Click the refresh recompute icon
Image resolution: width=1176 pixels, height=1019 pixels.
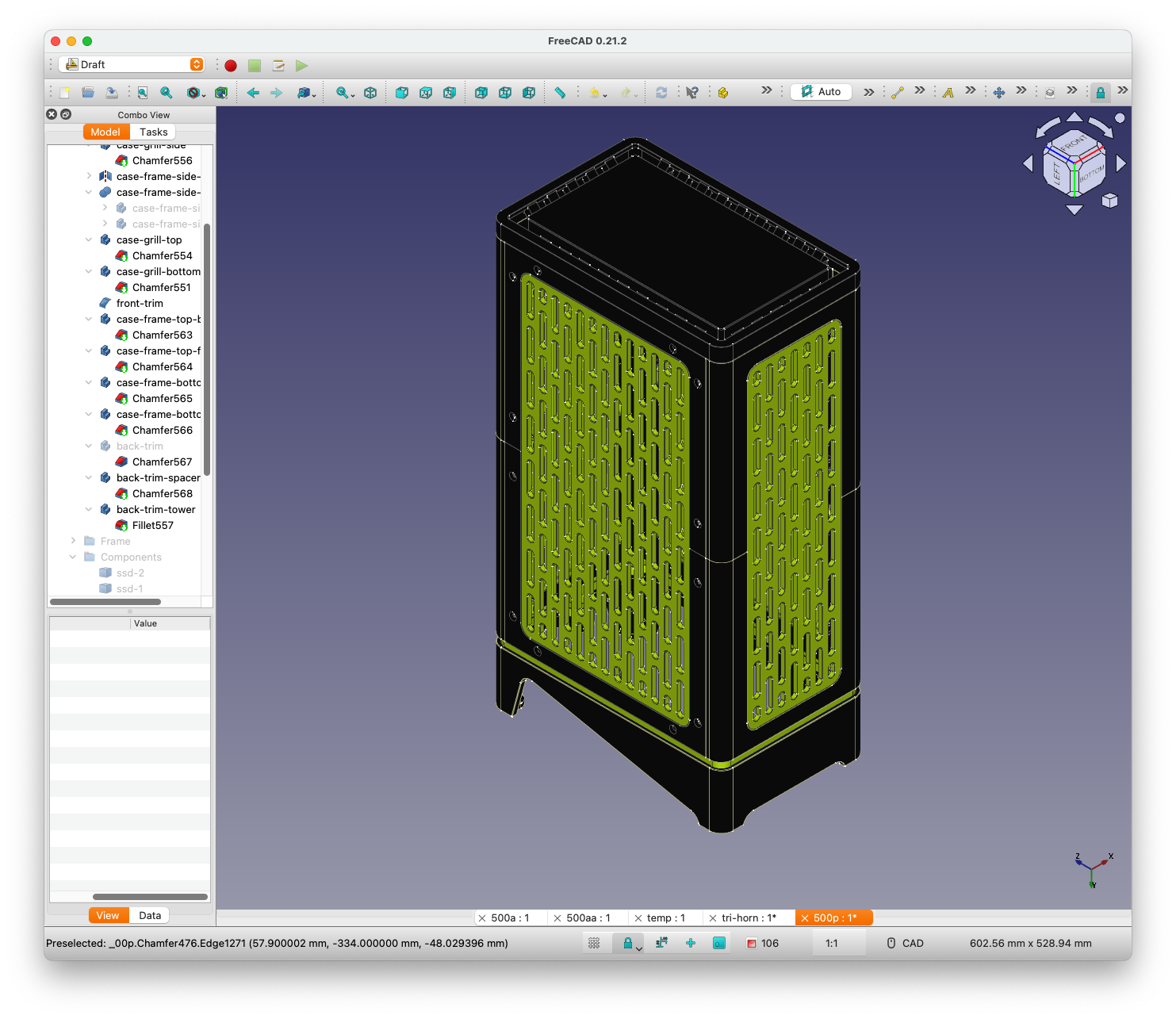pyautogui.click(x=661, y=93)
